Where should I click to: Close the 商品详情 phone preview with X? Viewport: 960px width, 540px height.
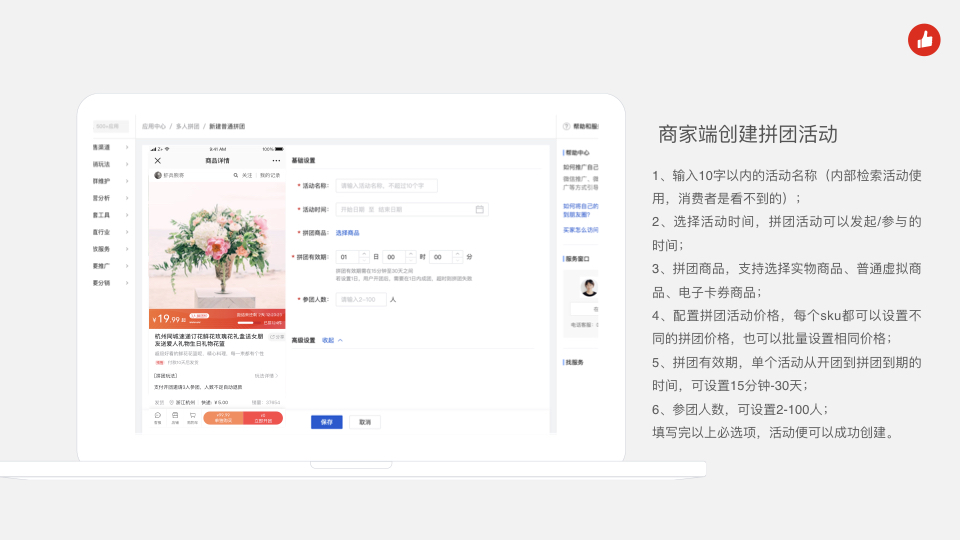[157, 160]
